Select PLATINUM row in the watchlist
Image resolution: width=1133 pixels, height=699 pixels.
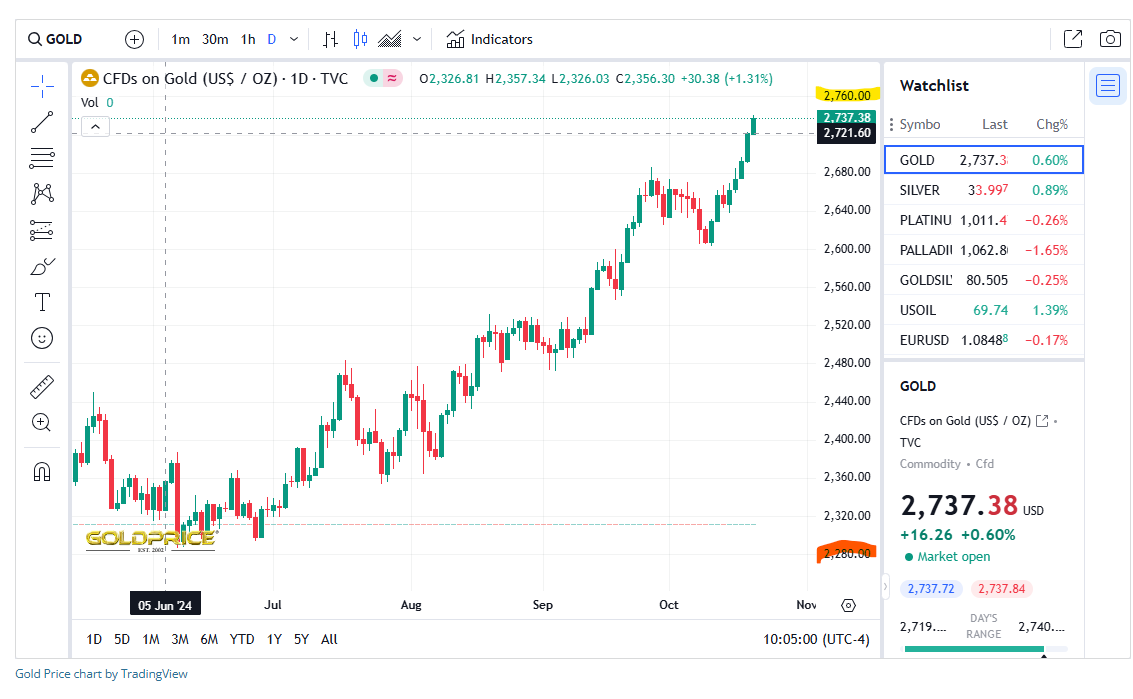click(983, 220)
